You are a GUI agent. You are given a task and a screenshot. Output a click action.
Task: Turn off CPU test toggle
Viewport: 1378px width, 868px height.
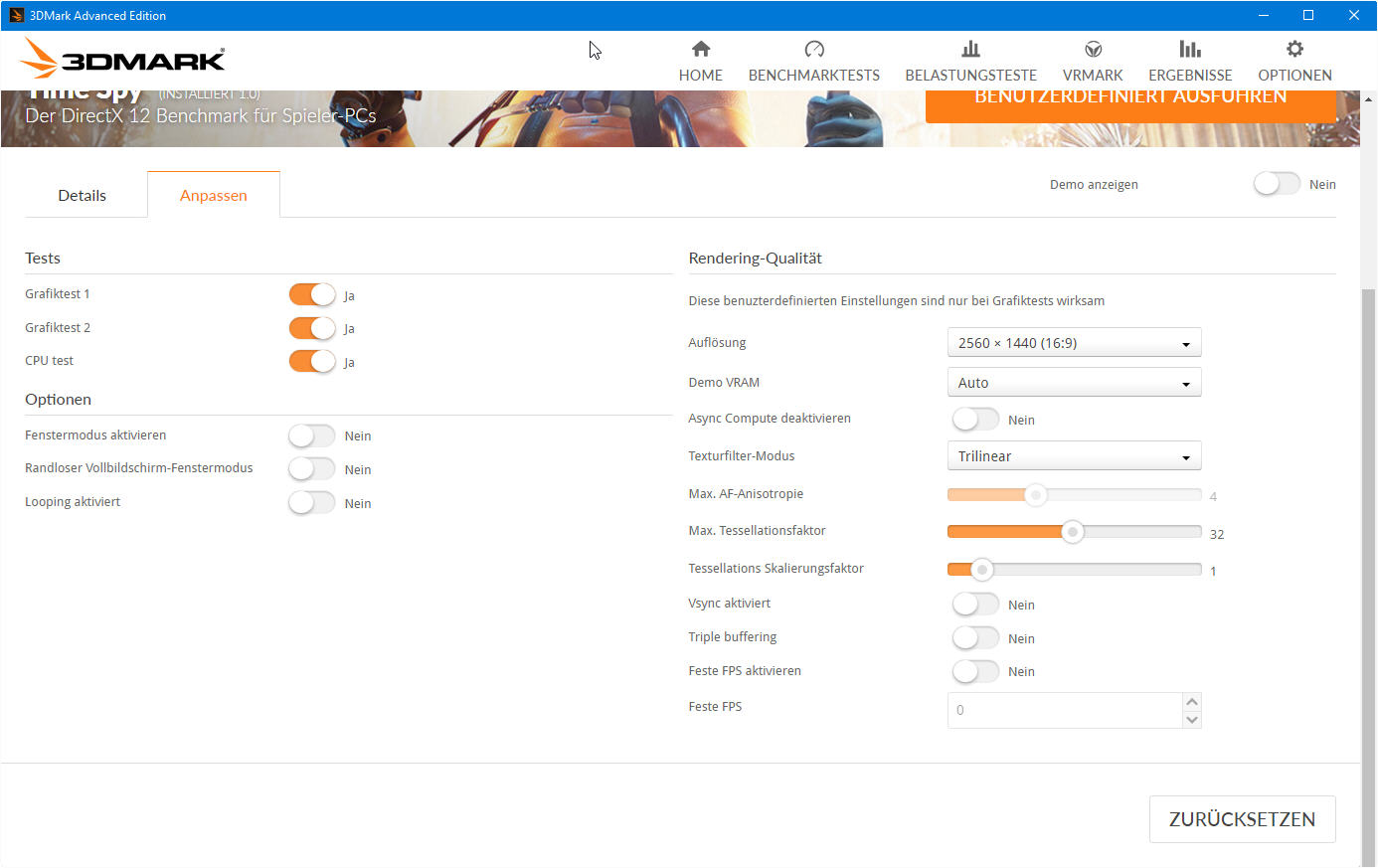pos(312,361)
